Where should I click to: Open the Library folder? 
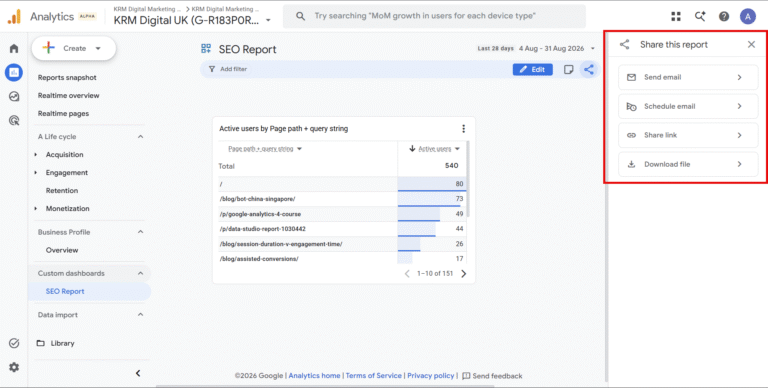click(55, 343)
